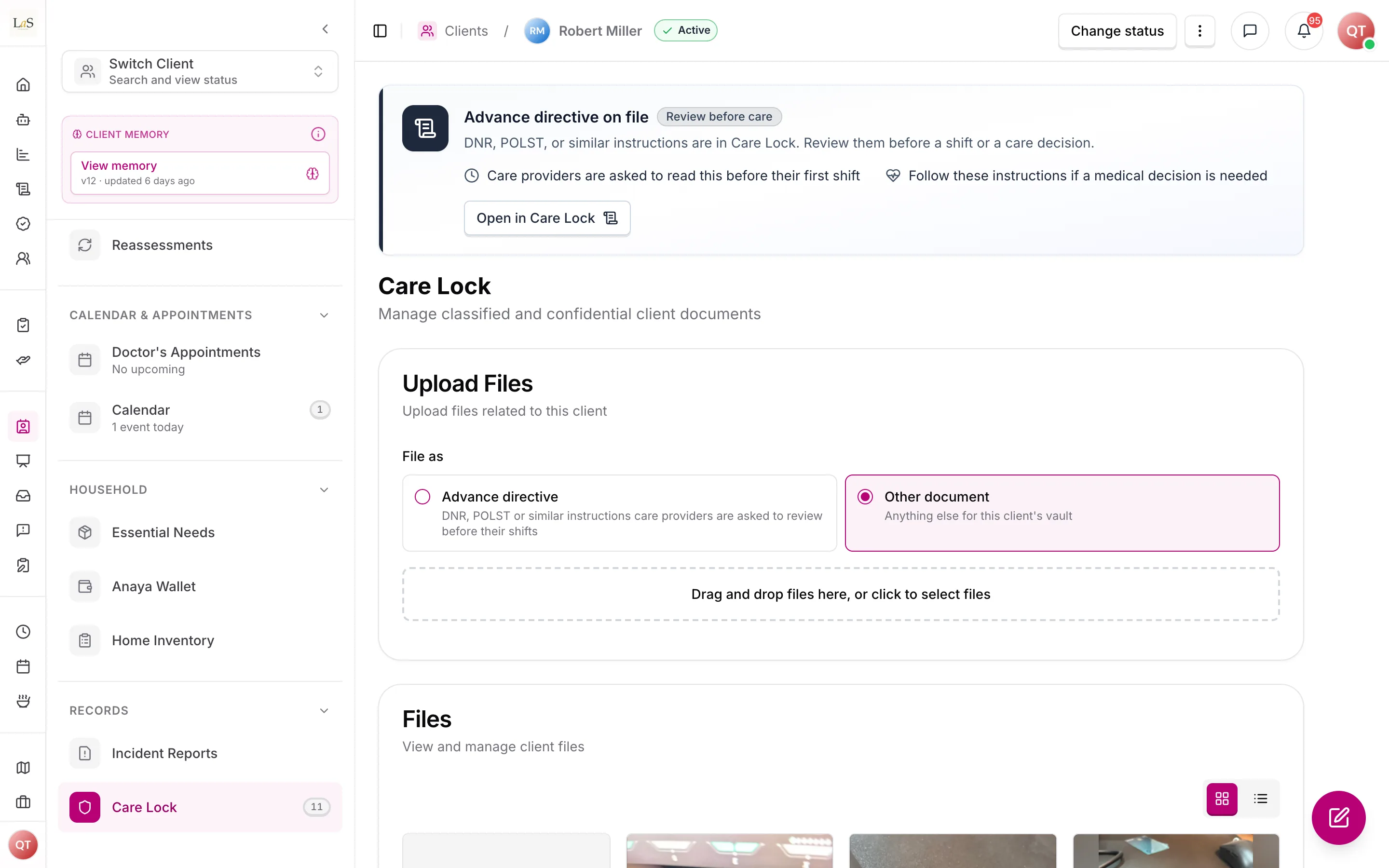Click the drag and drop file upload area
The image size is (1389, 868).
point(841,594)
